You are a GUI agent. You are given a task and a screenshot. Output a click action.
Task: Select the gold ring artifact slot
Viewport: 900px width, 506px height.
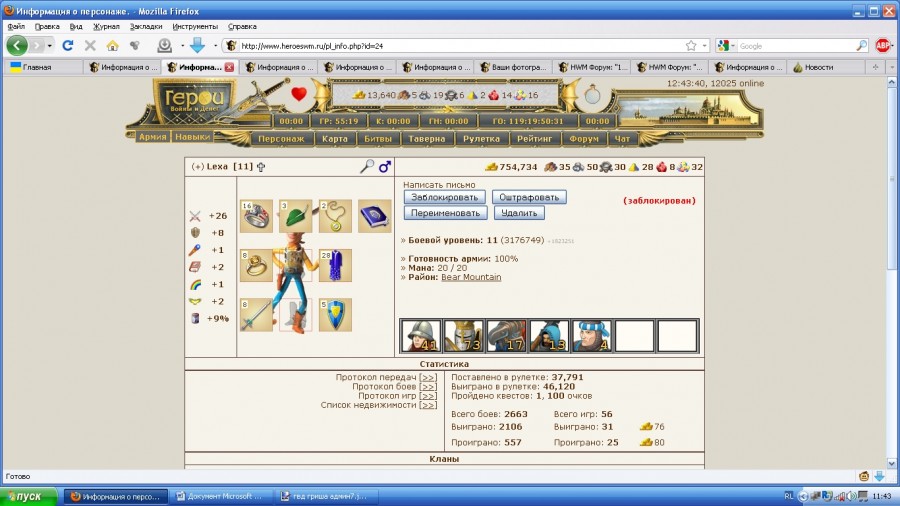tap(256, 266)
